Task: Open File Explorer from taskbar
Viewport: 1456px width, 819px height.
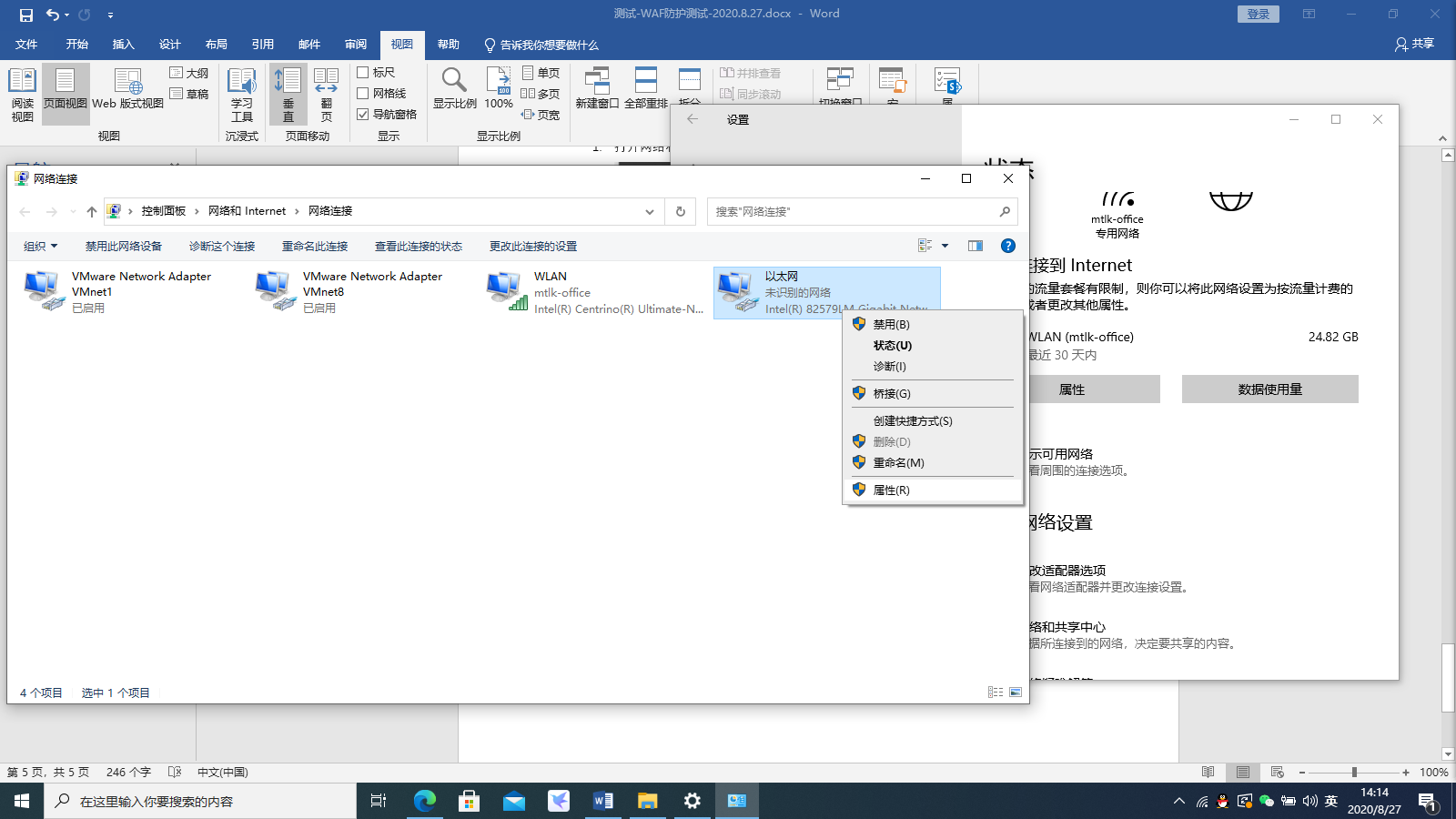Action: pos(648,801)
